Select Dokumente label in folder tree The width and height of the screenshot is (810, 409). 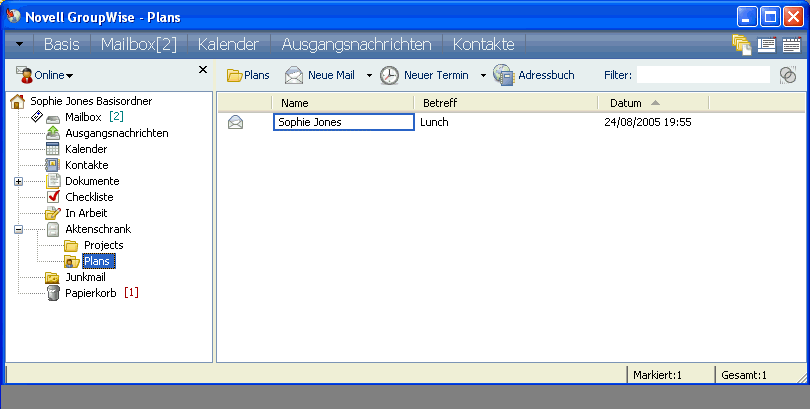click(x=92, y=181)
